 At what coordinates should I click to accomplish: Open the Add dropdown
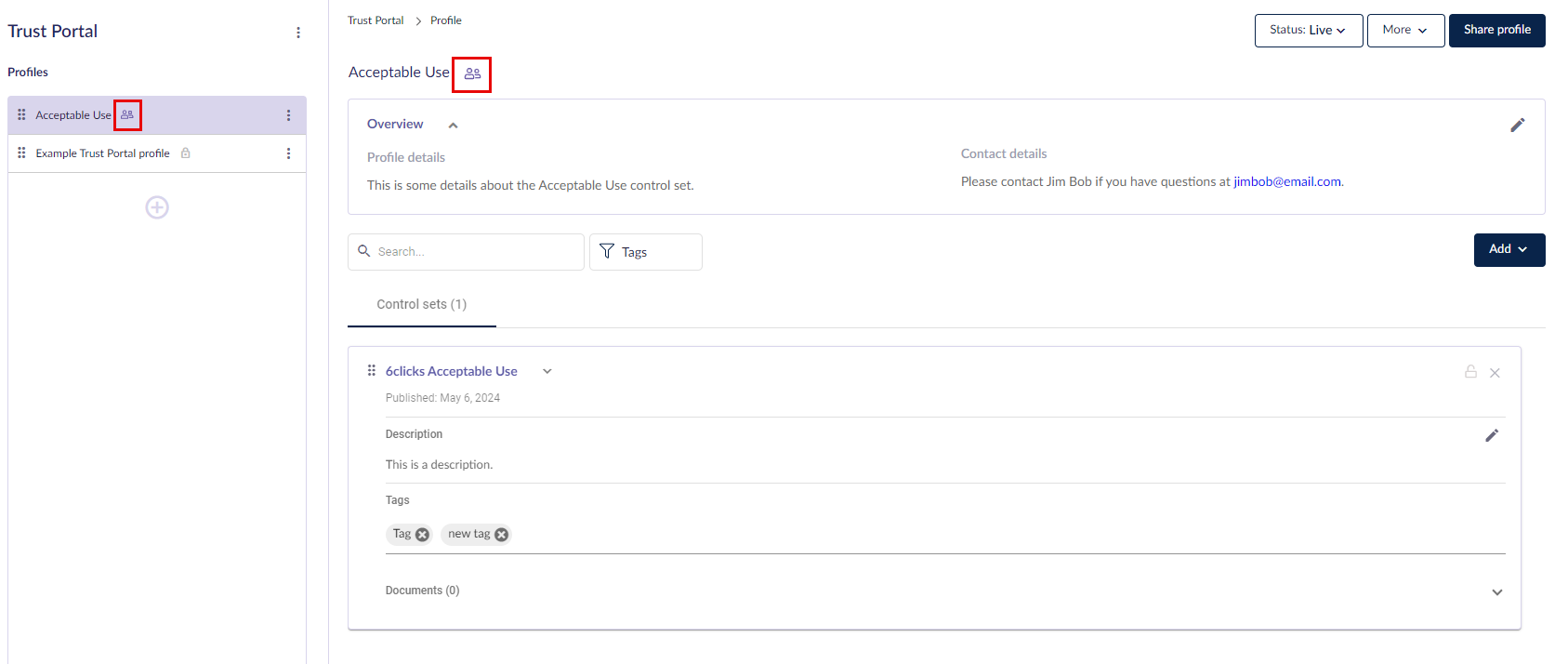click(x=1509, y=250)
